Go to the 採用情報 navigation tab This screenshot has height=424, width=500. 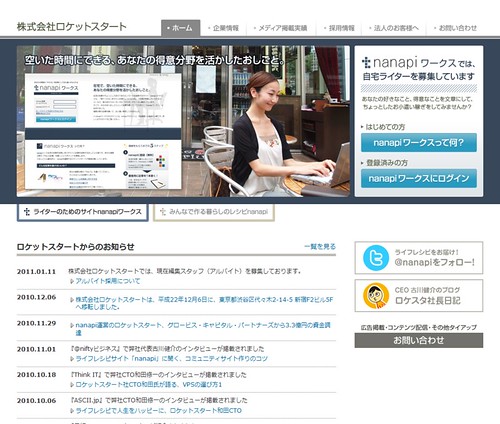tap(339, 28)
